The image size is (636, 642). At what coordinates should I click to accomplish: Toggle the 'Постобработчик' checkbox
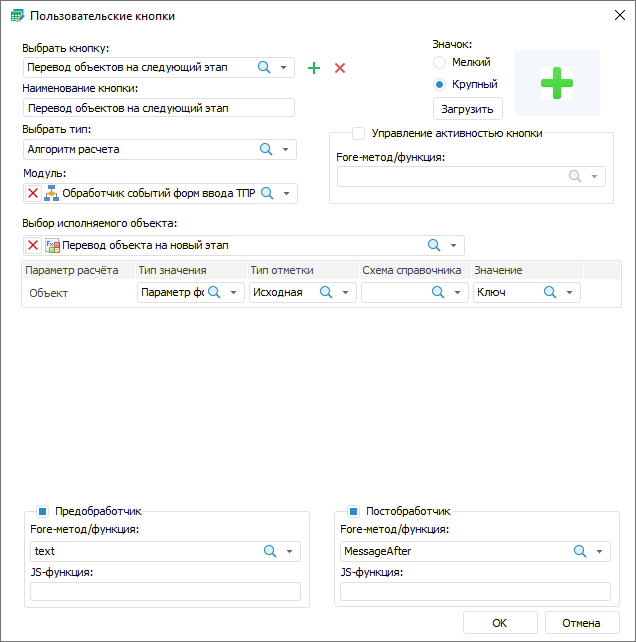[353, 510]
